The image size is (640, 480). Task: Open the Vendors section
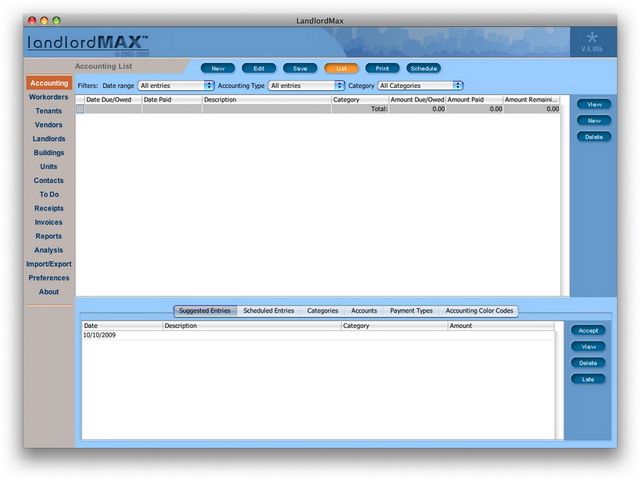coord(49,125)
